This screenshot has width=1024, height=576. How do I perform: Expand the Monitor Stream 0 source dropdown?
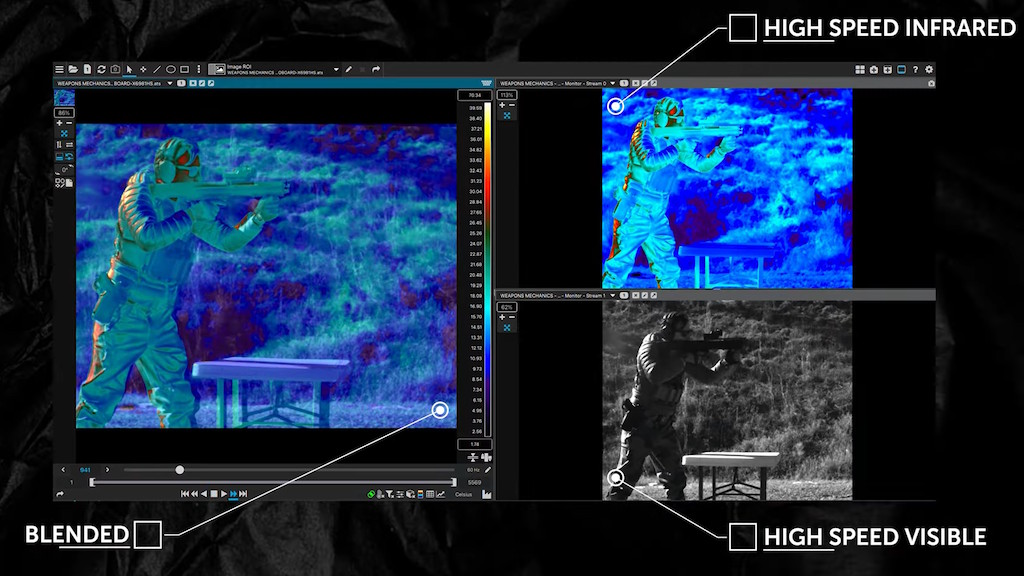point(613,84)
